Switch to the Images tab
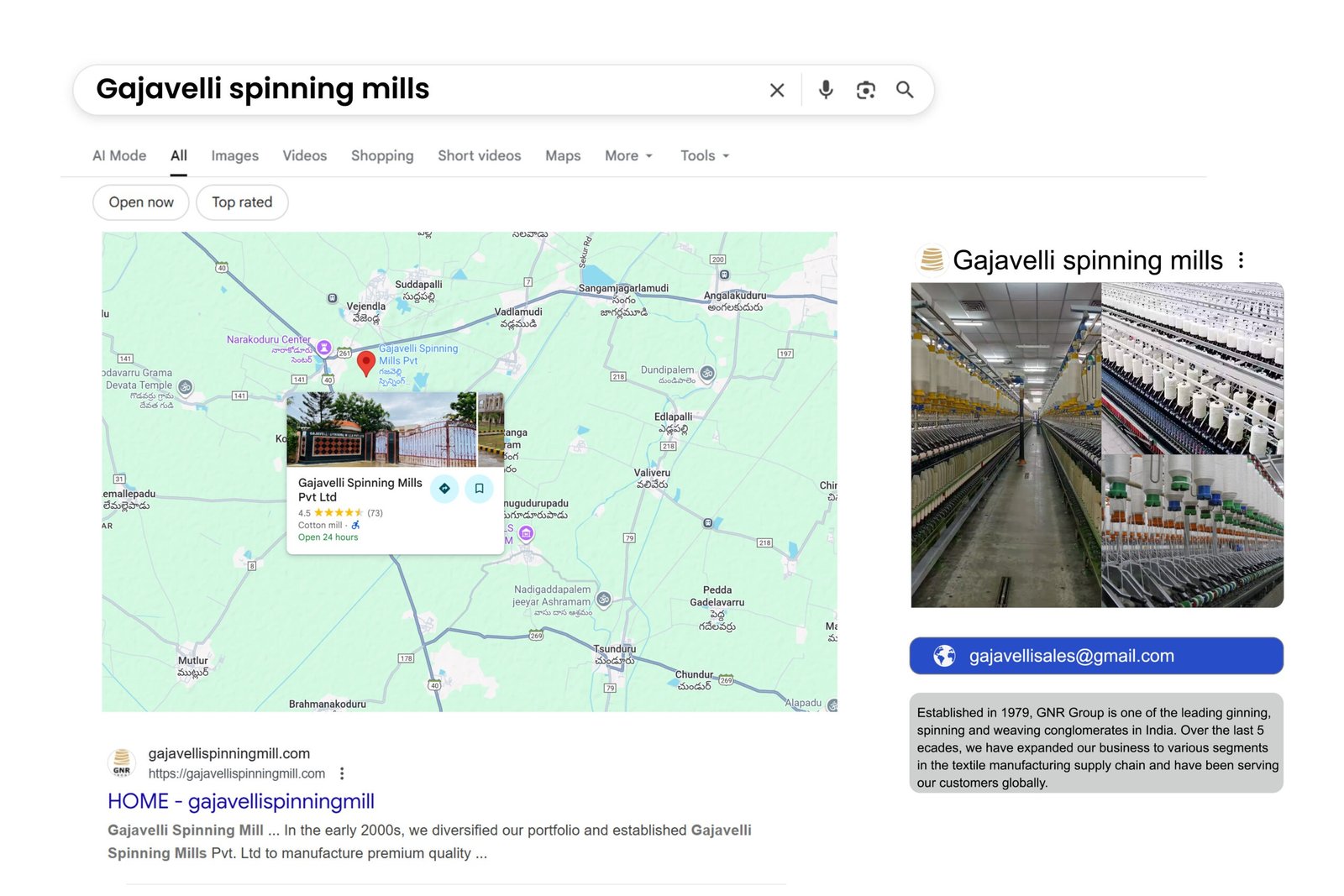 pos(234,155)
